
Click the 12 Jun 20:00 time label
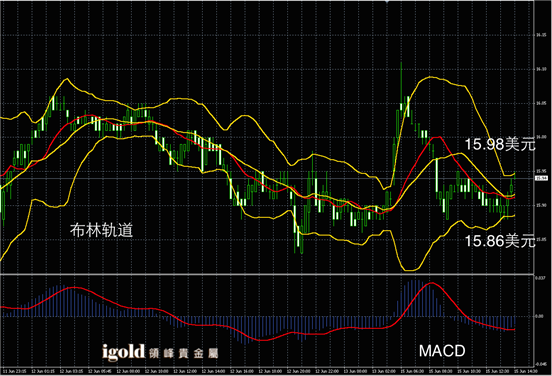[x=299, y=371]
